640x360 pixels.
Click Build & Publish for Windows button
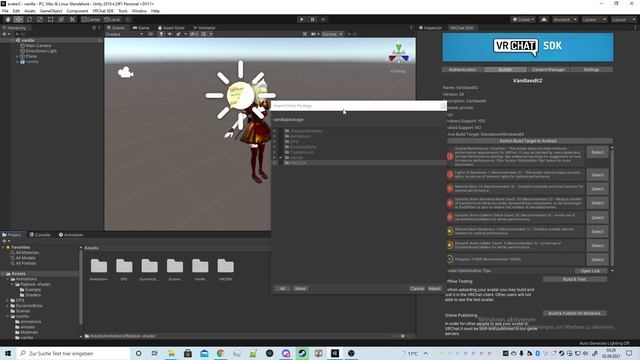tap(574, 313)
